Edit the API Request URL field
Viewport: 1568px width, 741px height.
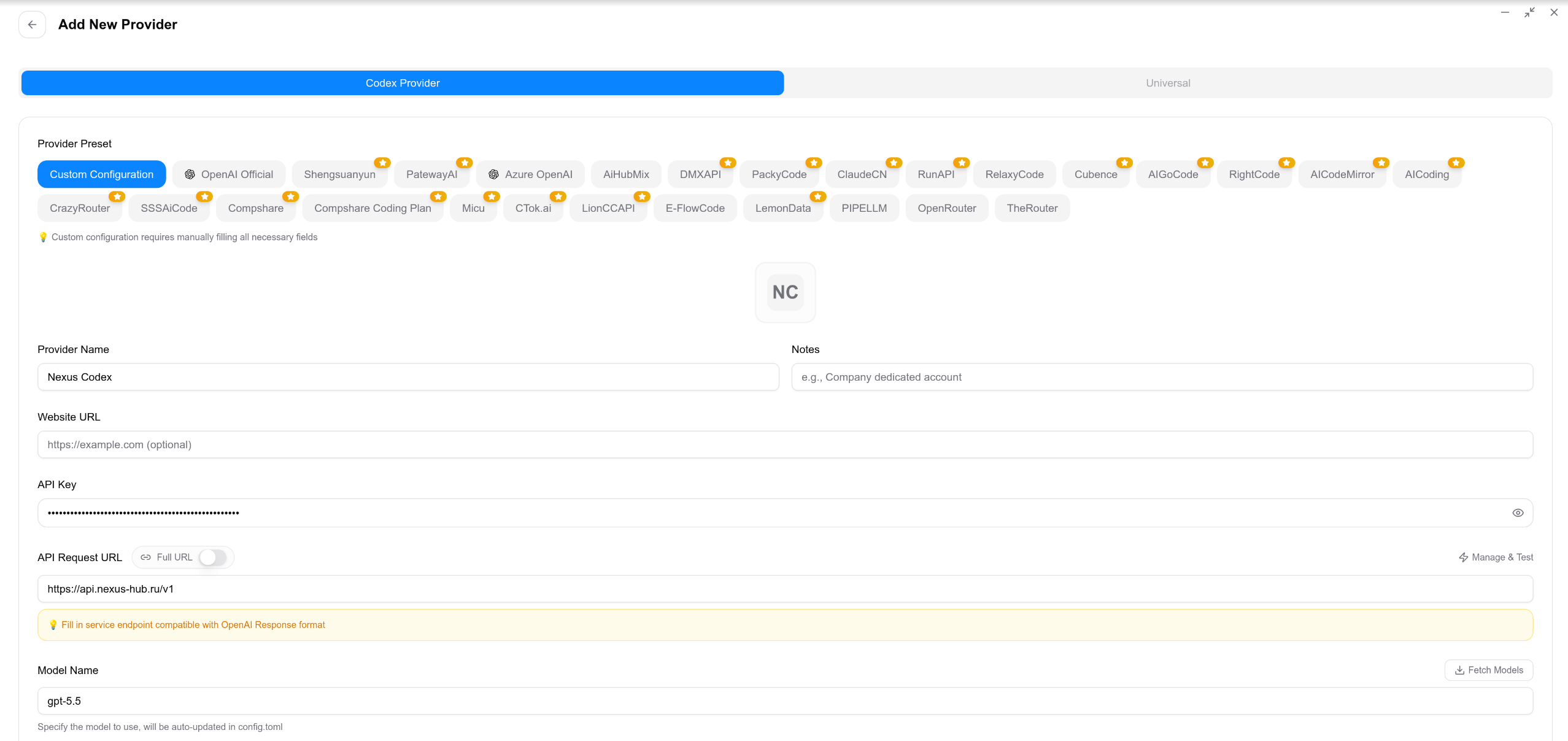pos(786,589)
